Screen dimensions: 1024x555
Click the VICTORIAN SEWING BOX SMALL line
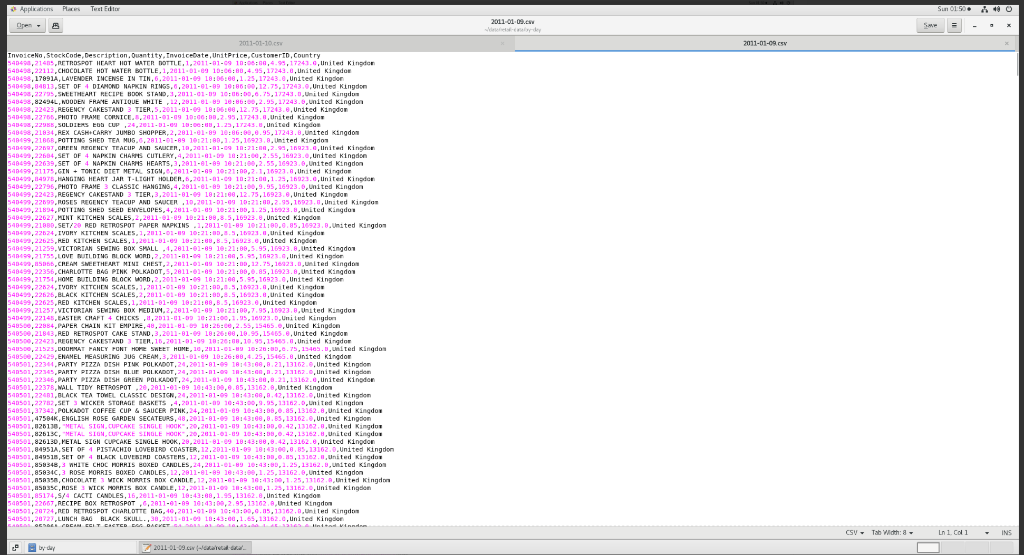pos(182,249)
